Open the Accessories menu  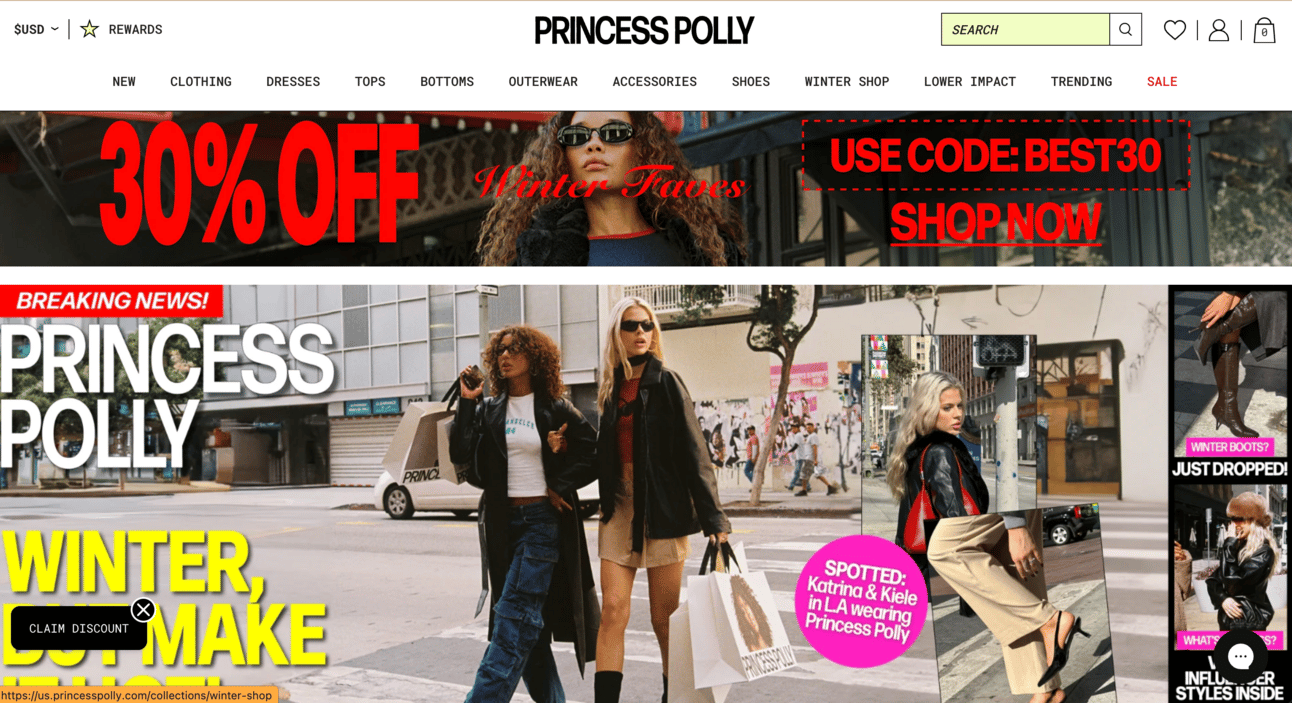[x=655, y=82]
